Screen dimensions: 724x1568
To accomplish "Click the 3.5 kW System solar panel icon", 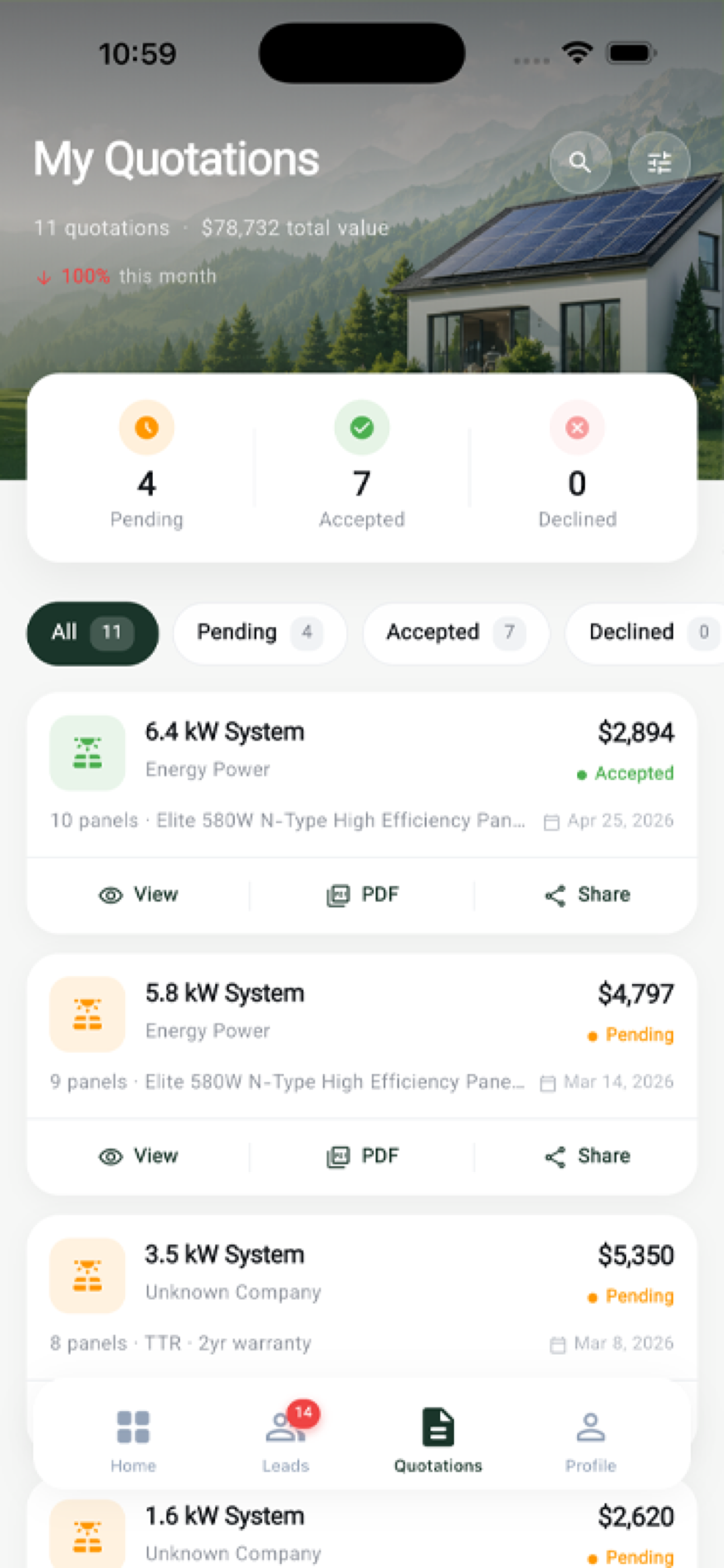I will [87, 1275].
